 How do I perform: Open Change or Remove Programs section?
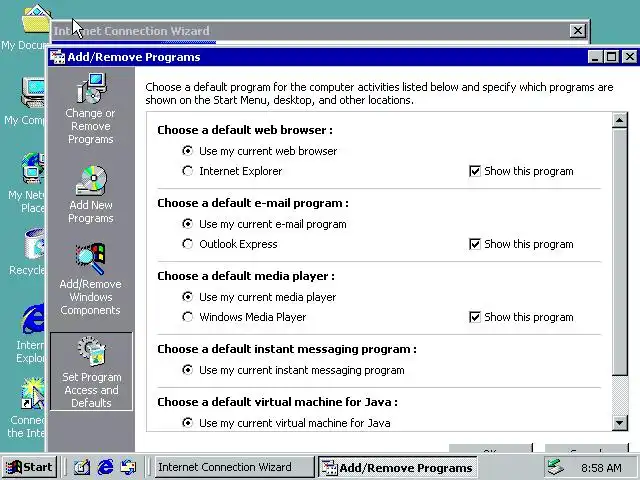(x=91, y=109)
